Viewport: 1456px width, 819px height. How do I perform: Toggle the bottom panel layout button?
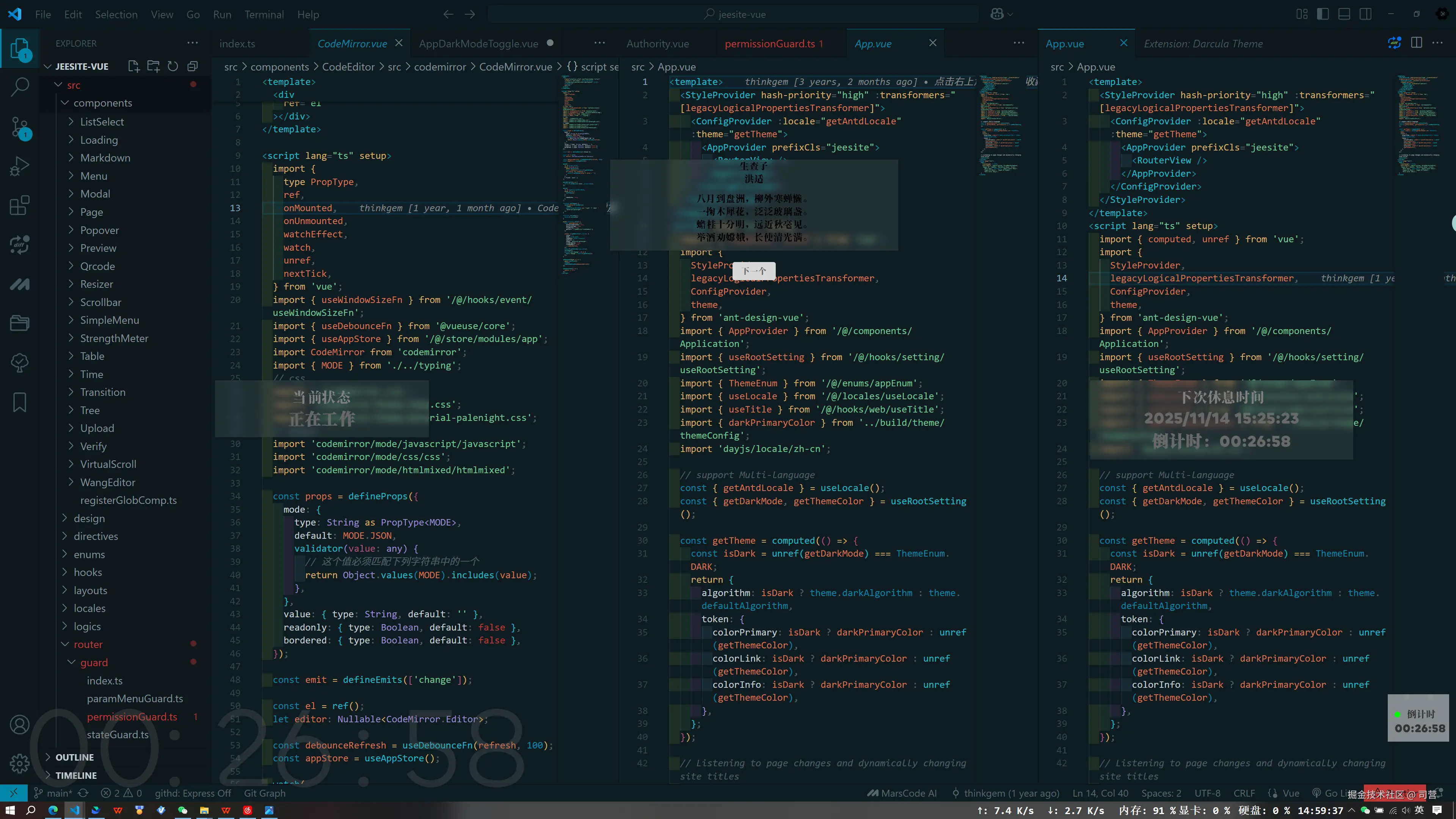(1344, 14)
